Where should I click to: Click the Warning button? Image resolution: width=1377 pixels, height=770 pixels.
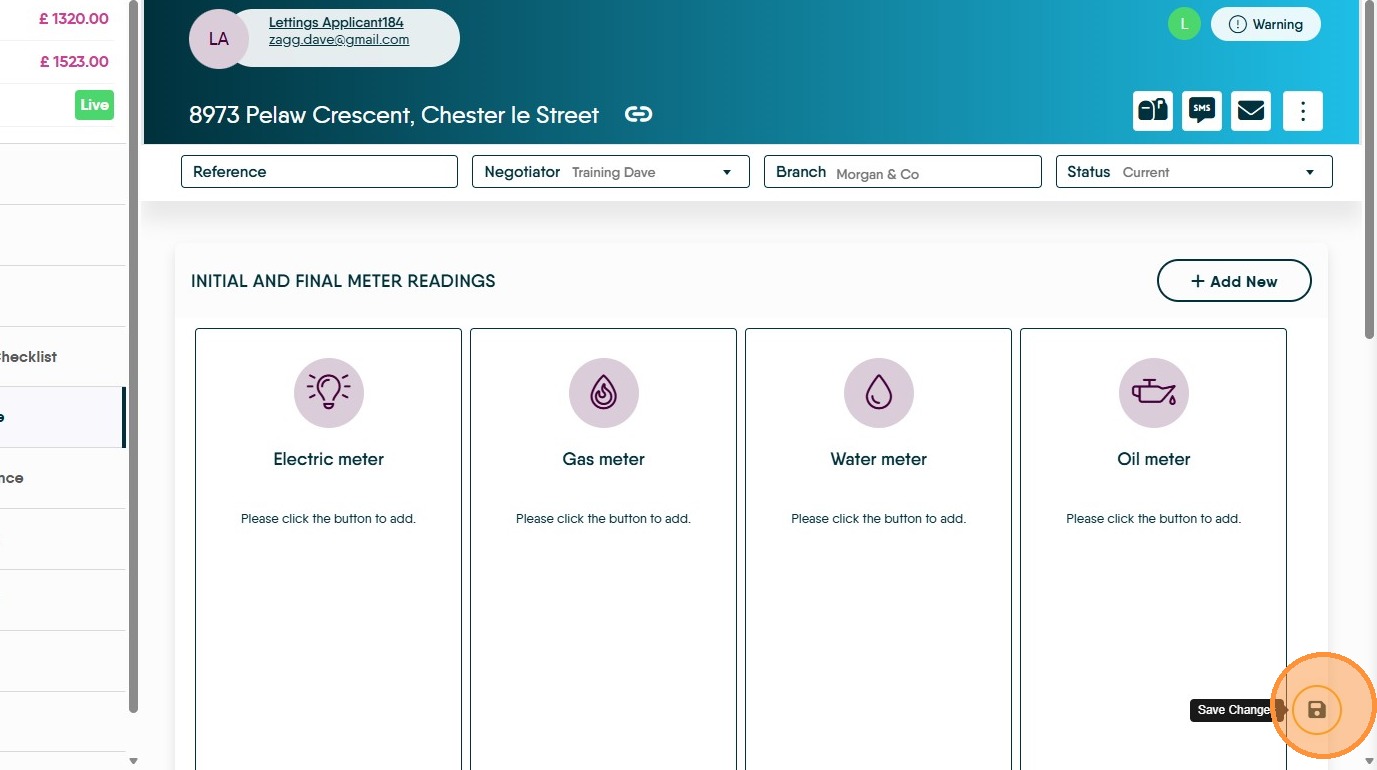click(x=1266, y=24)
